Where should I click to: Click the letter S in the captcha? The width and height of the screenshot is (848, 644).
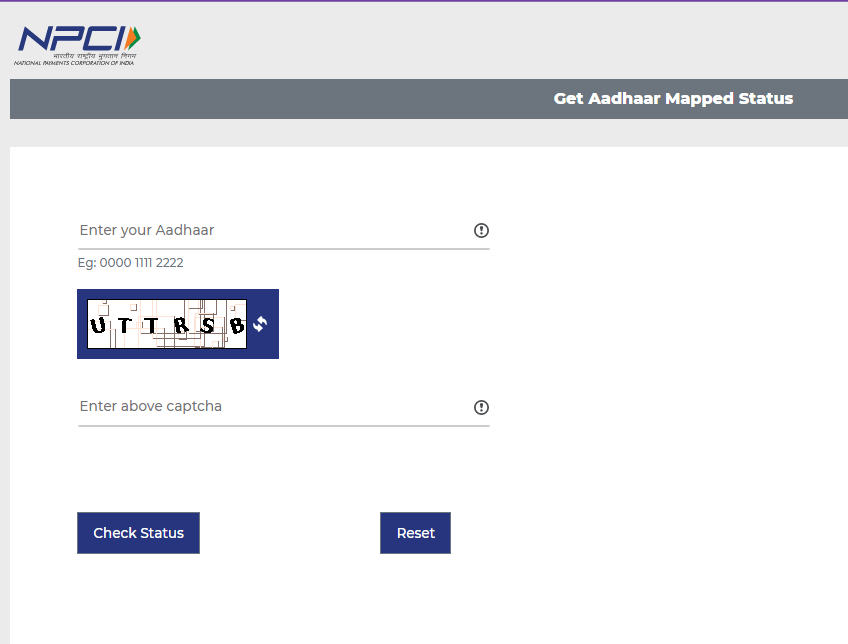click(207, 325)
